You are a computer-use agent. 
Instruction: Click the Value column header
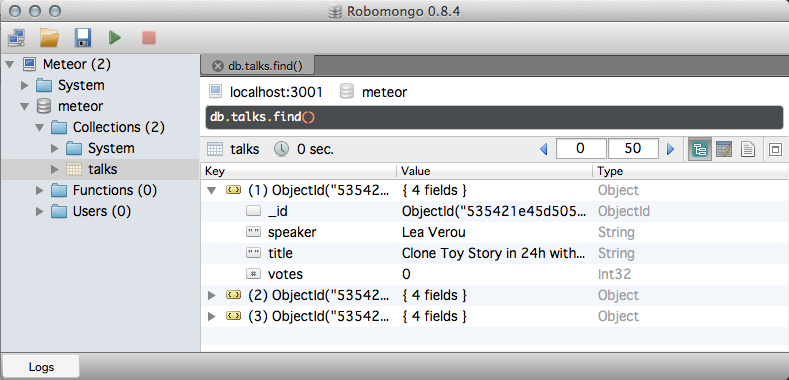(x=495, y=172)
